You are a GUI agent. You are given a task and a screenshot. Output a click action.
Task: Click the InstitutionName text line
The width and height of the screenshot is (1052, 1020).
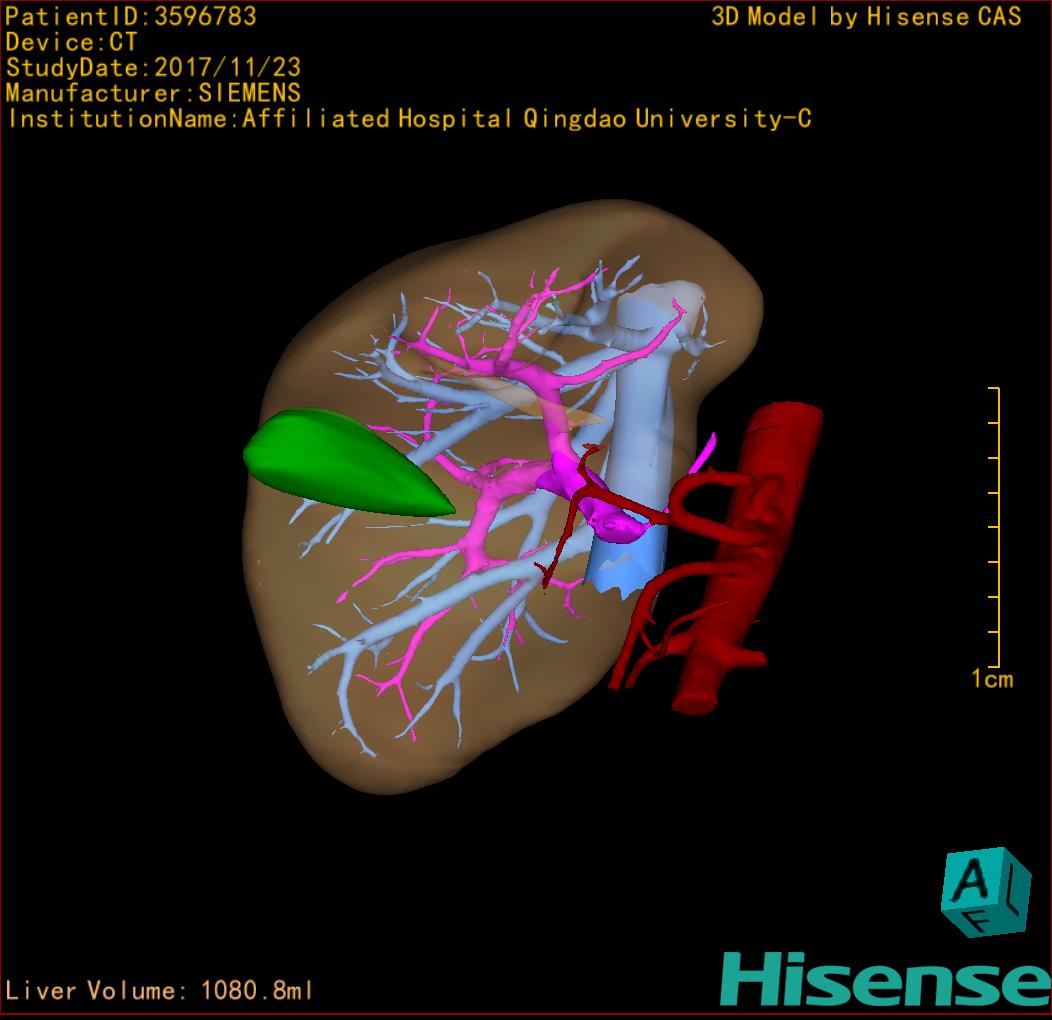pos(408,119)
